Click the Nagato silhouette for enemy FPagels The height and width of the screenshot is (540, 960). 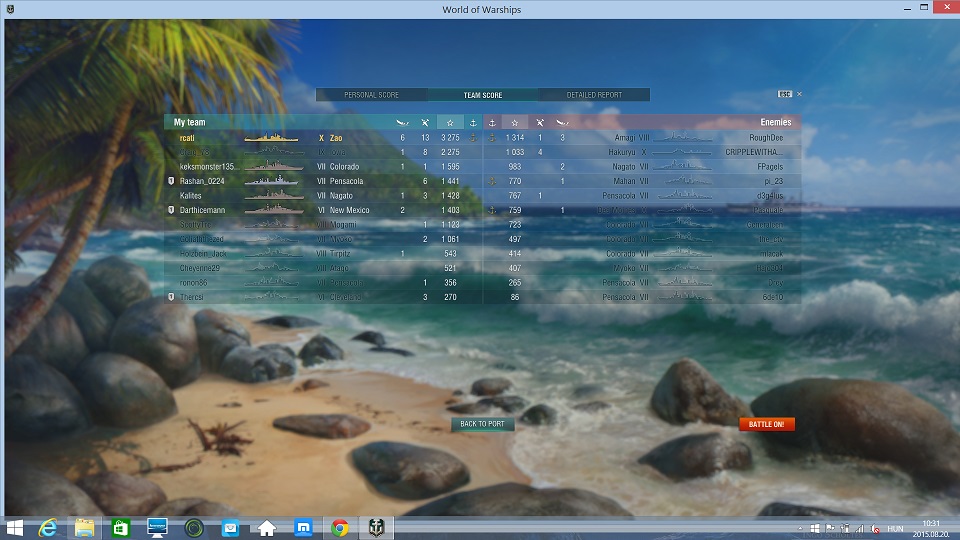coord(683,166)
